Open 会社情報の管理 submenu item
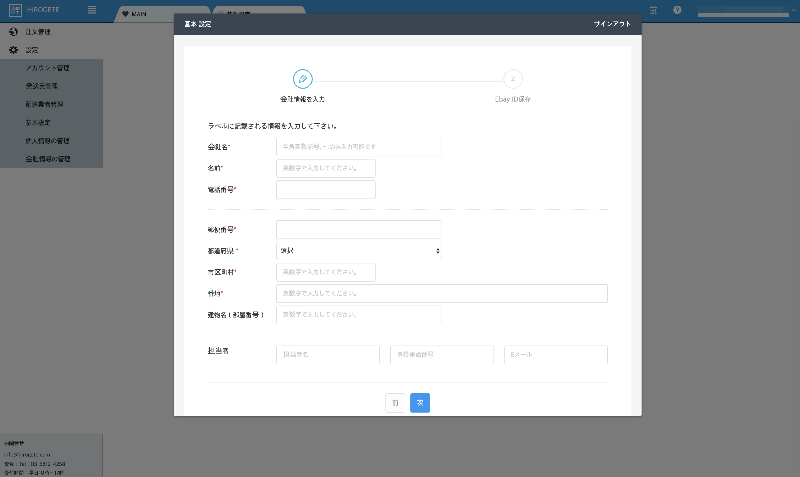Screen dimensions: 800x477 click(48, 159)
